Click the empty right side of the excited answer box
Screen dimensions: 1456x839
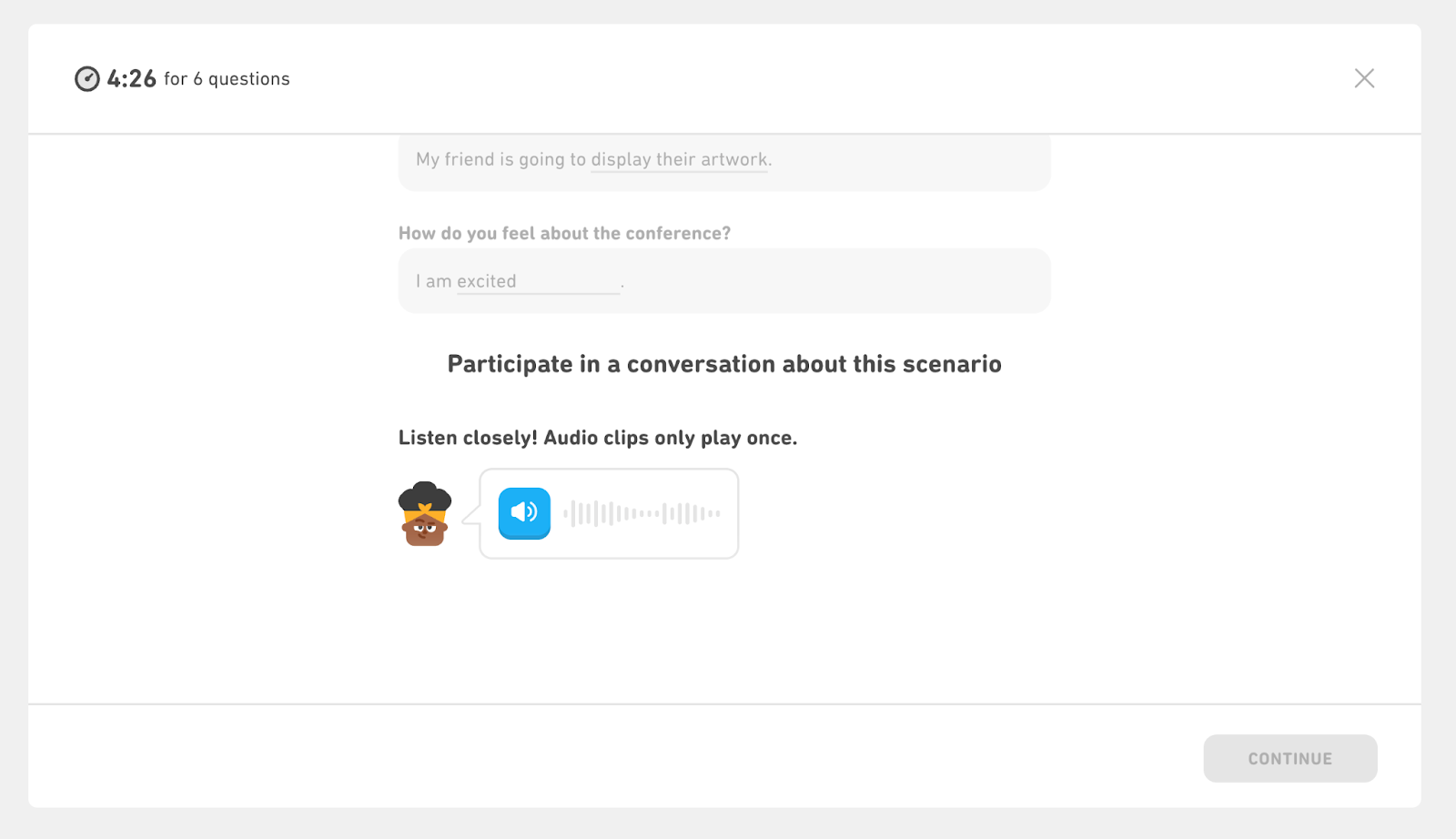837,282
